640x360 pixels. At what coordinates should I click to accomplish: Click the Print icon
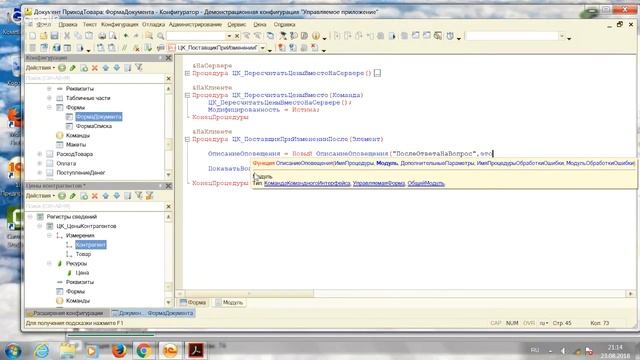pyautogui.click(x=102, y=36)
